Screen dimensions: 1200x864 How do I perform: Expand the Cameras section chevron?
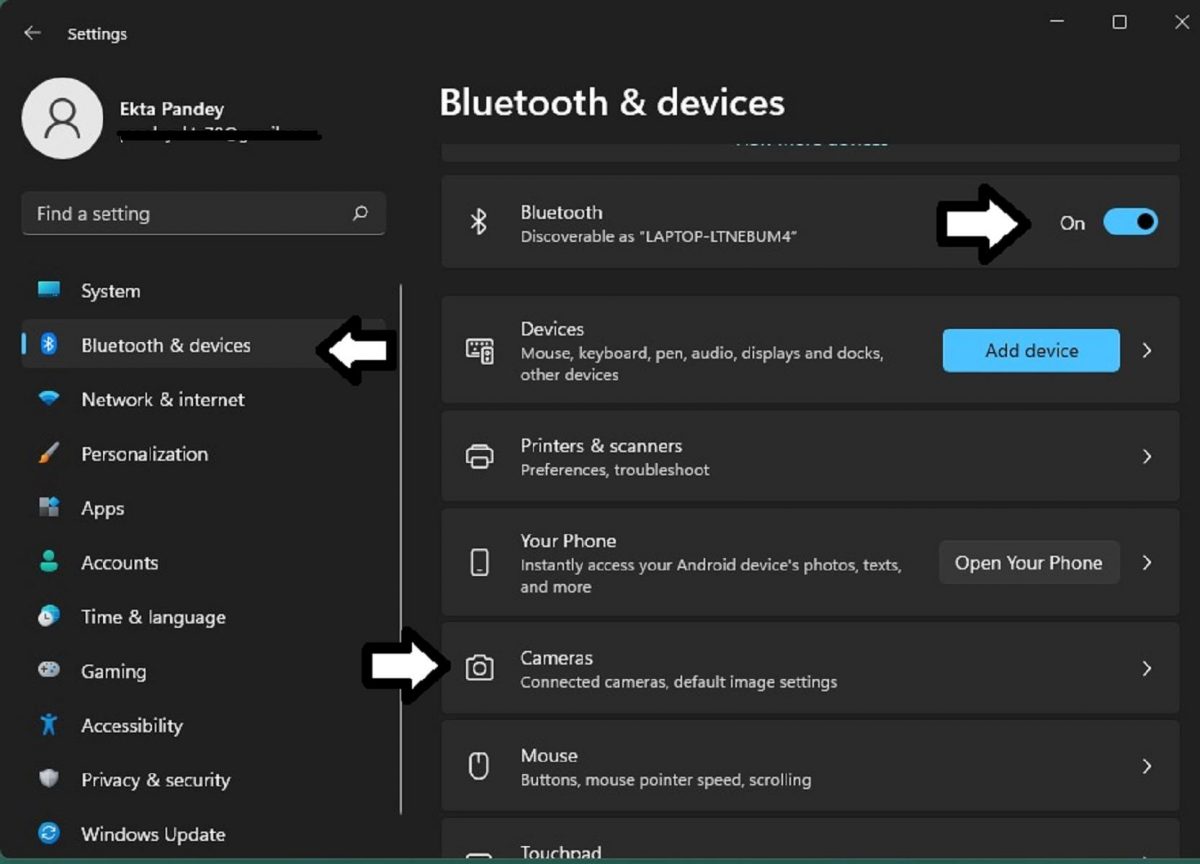click(x=1147, y=668)
